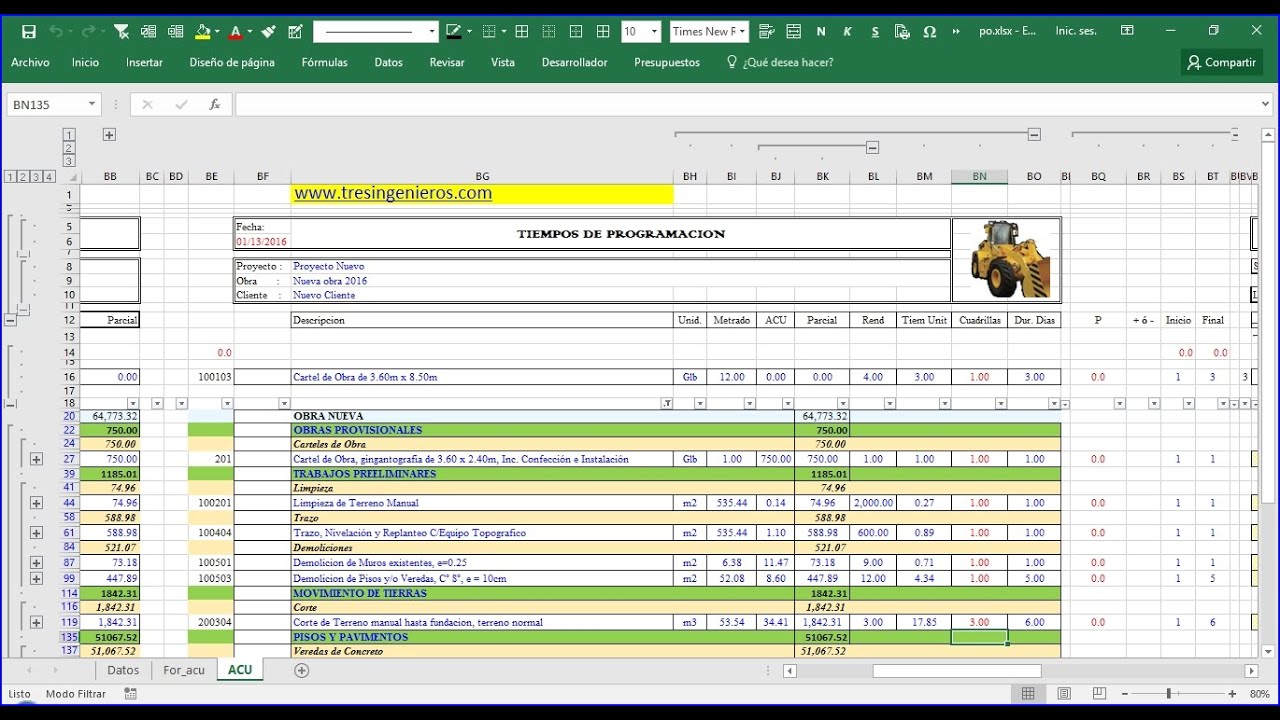Click the horizontal scrollbar thumb
This screenshot has height=720, width=1280.
click(x=957, y=671)
